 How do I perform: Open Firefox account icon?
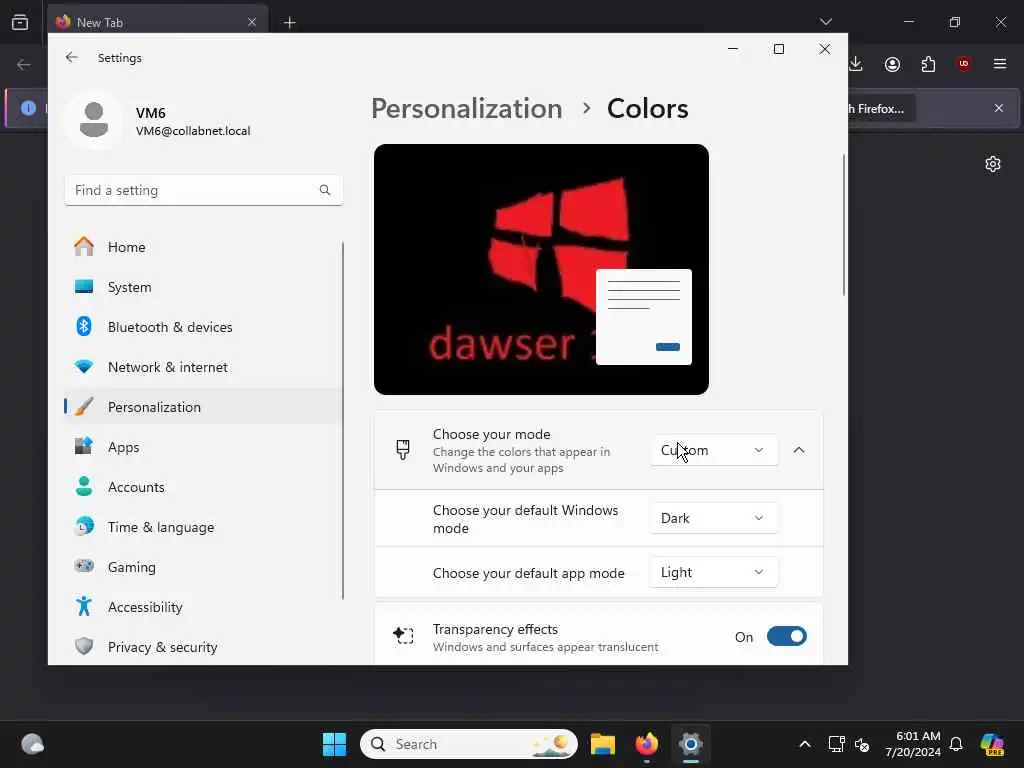click(x=892, y=64)
